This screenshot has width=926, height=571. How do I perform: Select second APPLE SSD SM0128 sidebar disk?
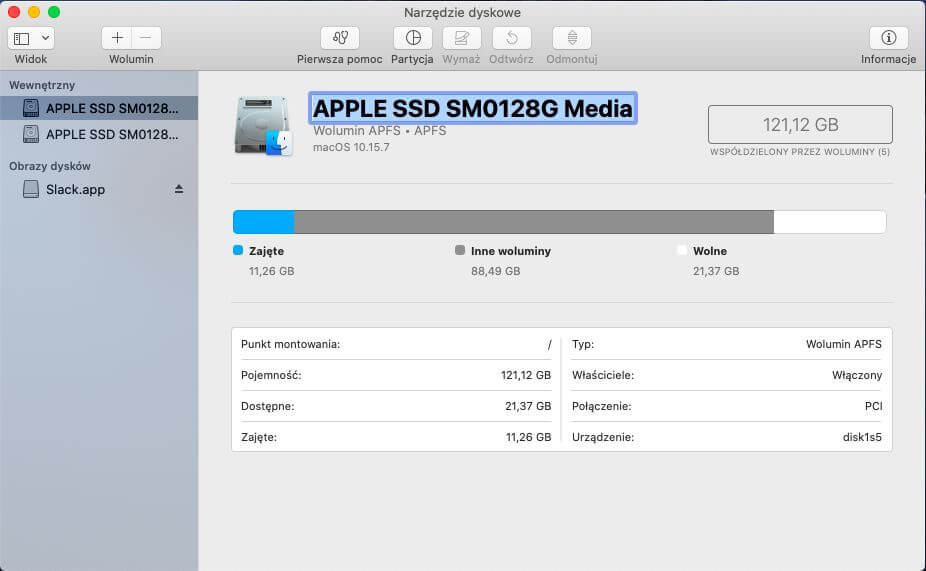tap(99, 134)
